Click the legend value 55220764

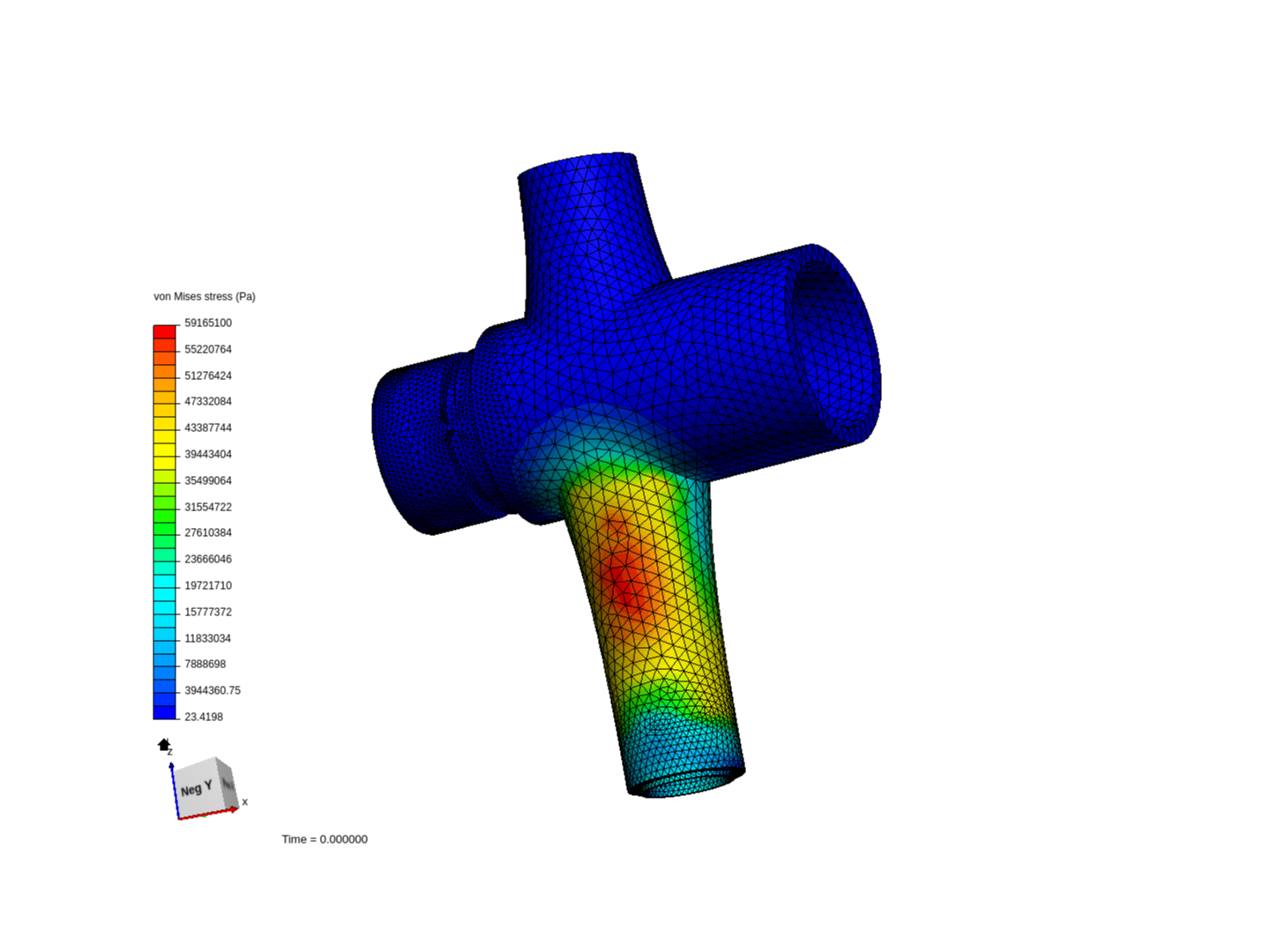(x=208, y=349)
